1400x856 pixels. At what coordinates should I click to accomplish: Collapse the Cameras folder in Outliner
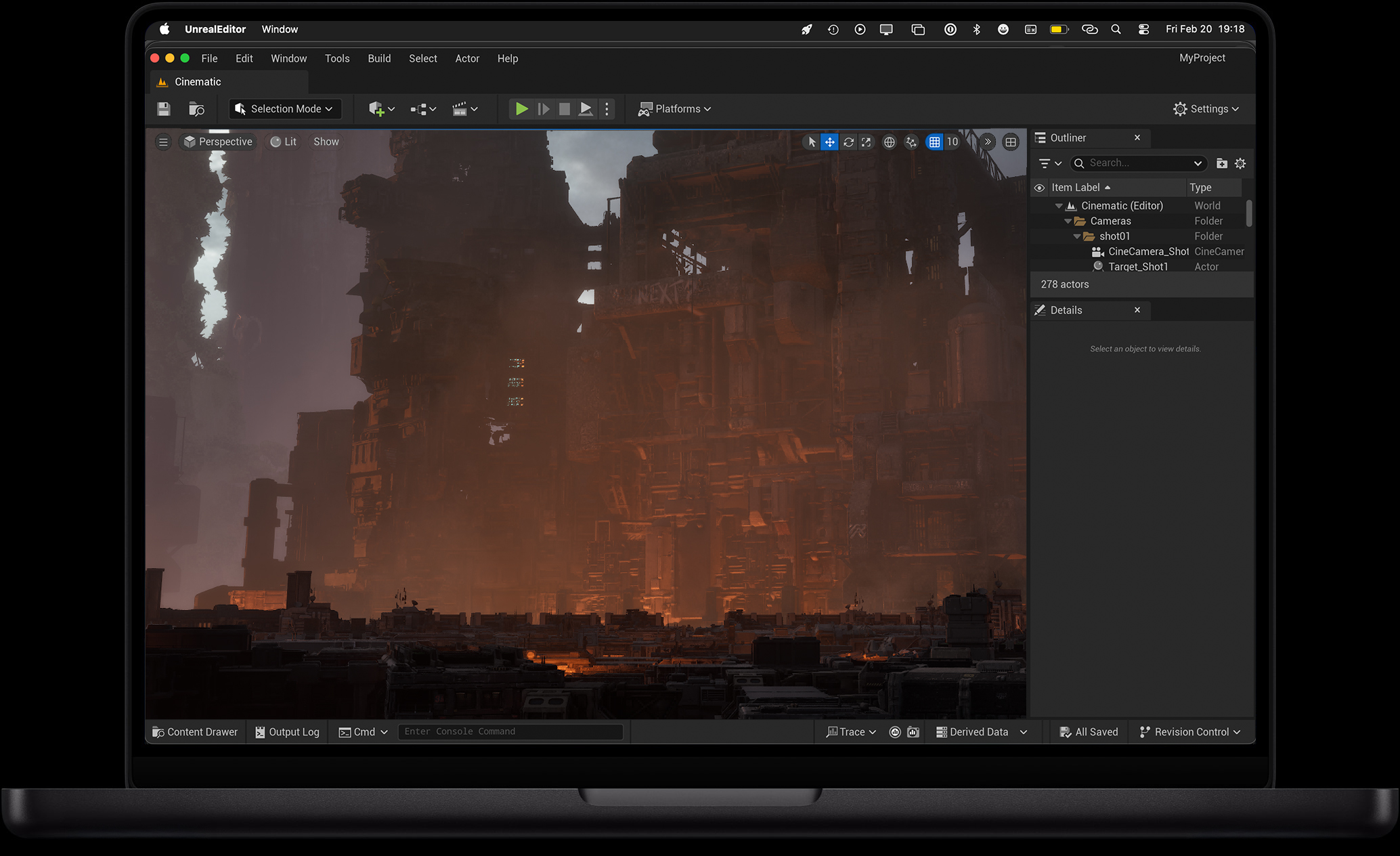click(x=1068, y=221)
